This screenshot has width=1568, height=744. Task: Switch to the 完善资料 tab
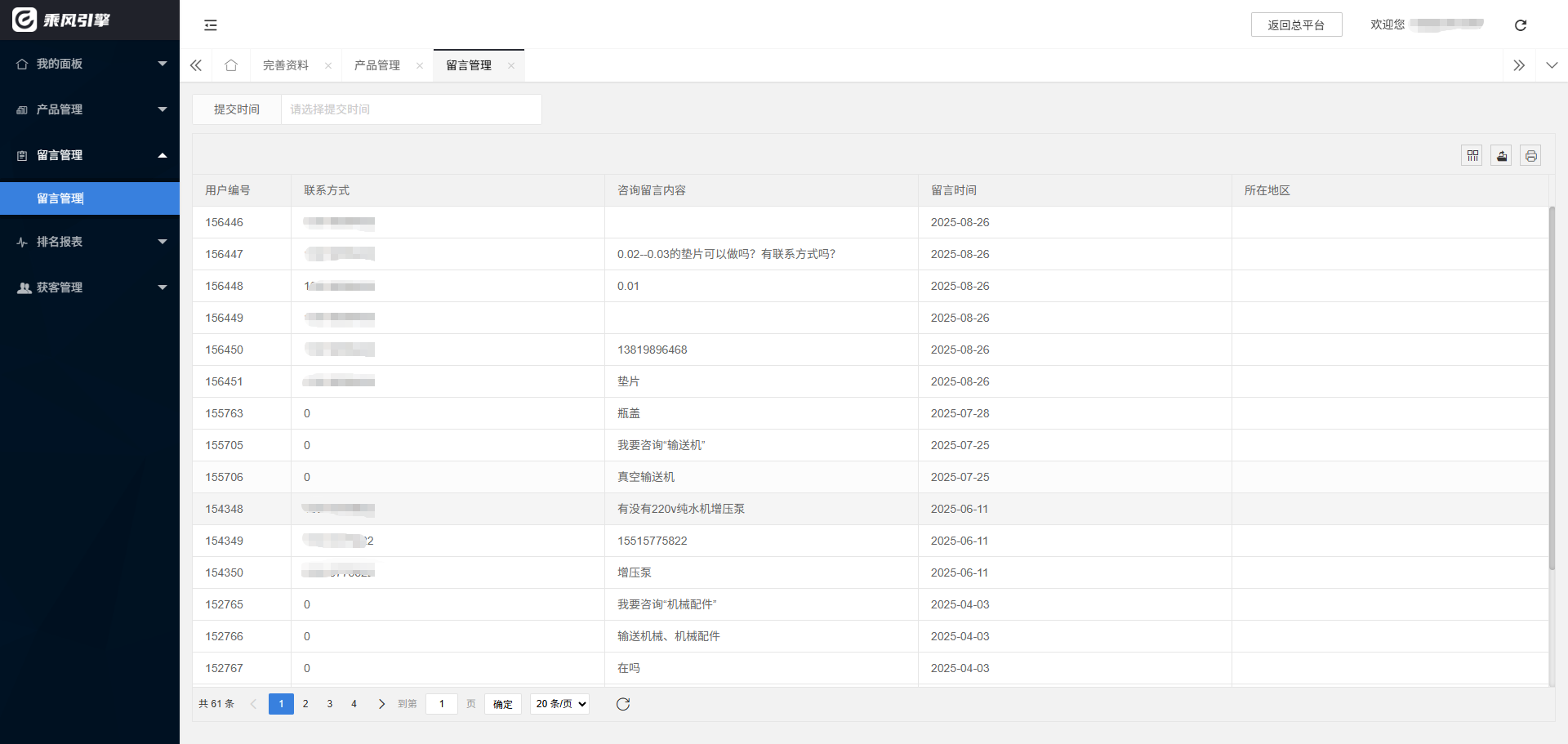(286, 65)
